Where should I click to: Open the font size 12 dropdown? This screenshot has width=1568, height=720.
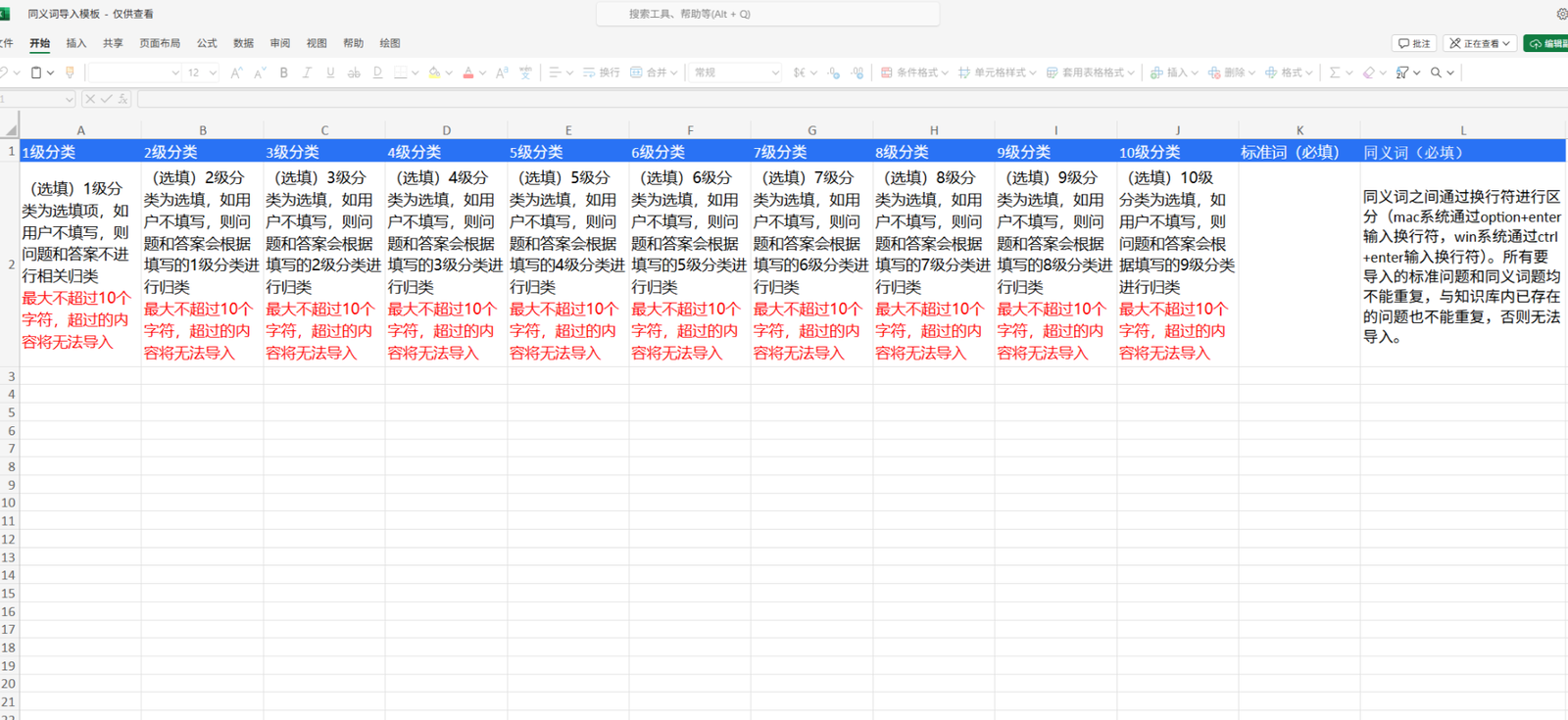(x=201, y=72)
